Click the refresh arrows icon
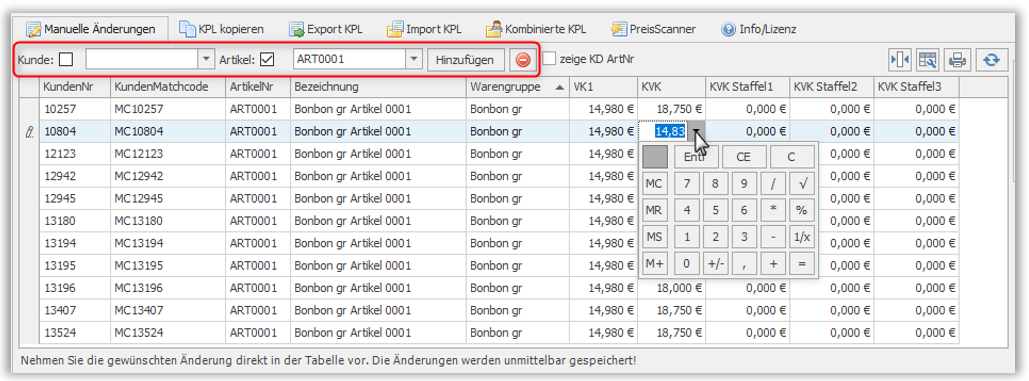Viewport: 1029px width, 381px height. pos(991,60)
